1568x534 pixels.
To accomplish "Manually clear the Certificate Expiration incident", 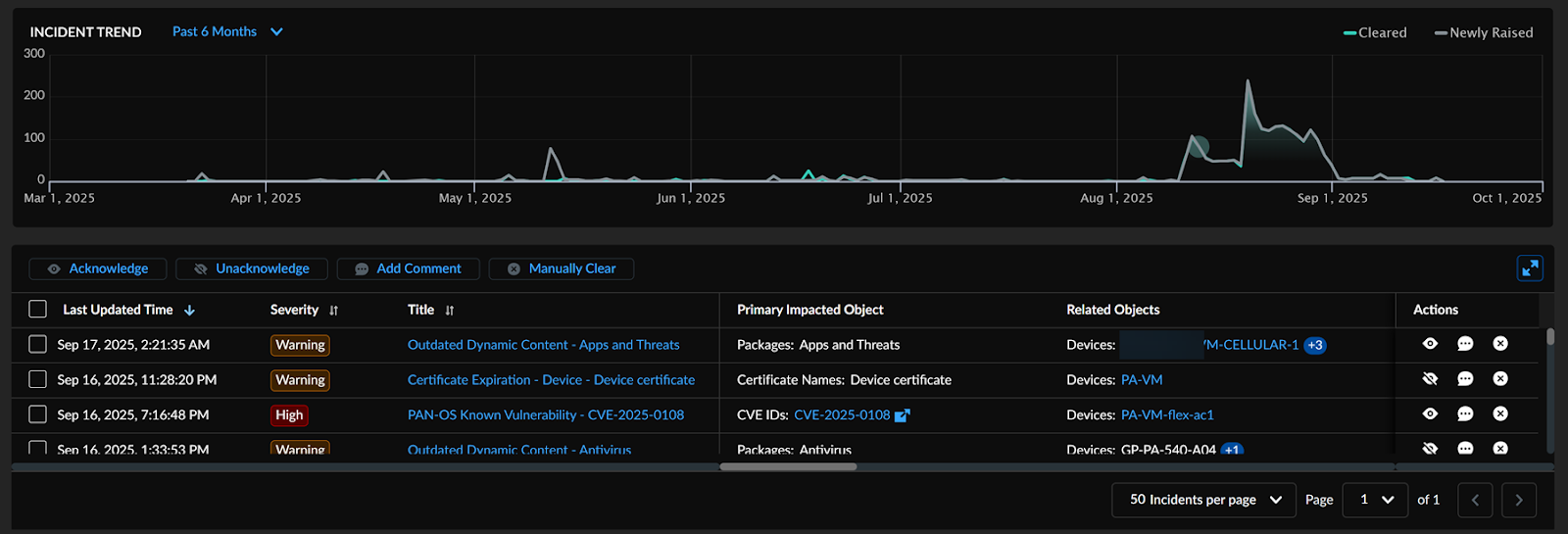I will pos(1500,379).
